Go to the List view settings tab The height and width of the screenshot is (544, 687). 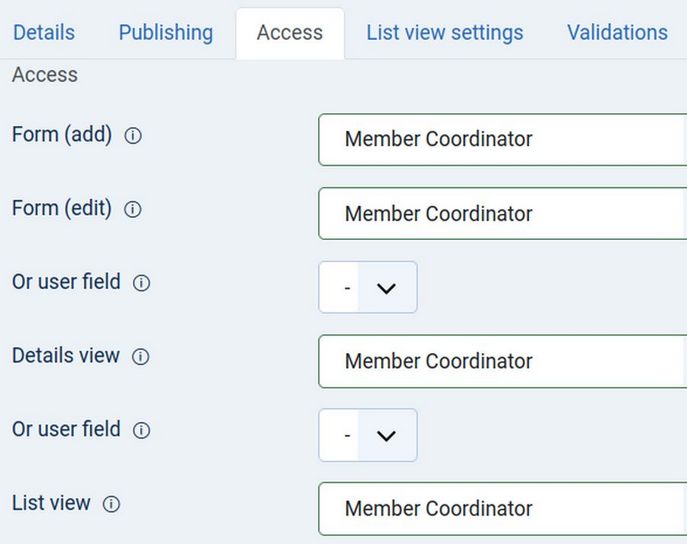pos(445,33)
